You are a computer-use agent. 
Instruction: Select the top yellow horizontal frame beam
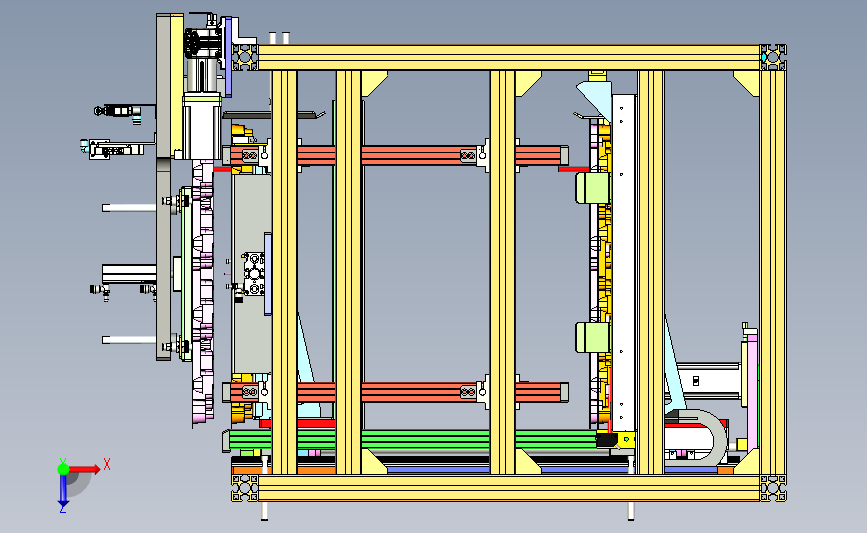point(509,58)
